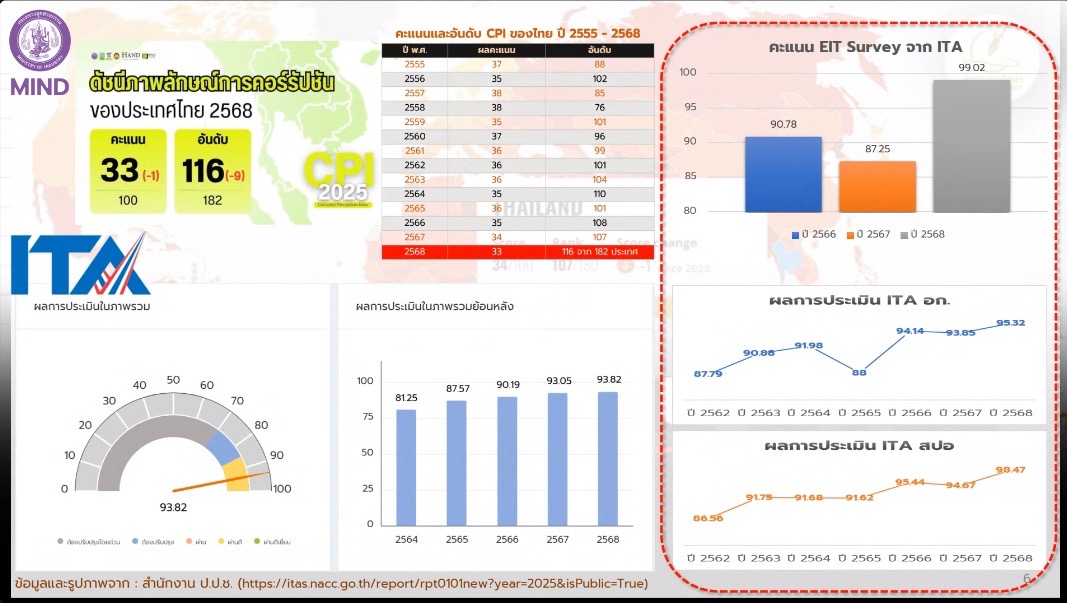Toggle the blue ปี 2566 legend entry
The width and height of the screenshot is (1067, 603).
(x=814, y=235)
